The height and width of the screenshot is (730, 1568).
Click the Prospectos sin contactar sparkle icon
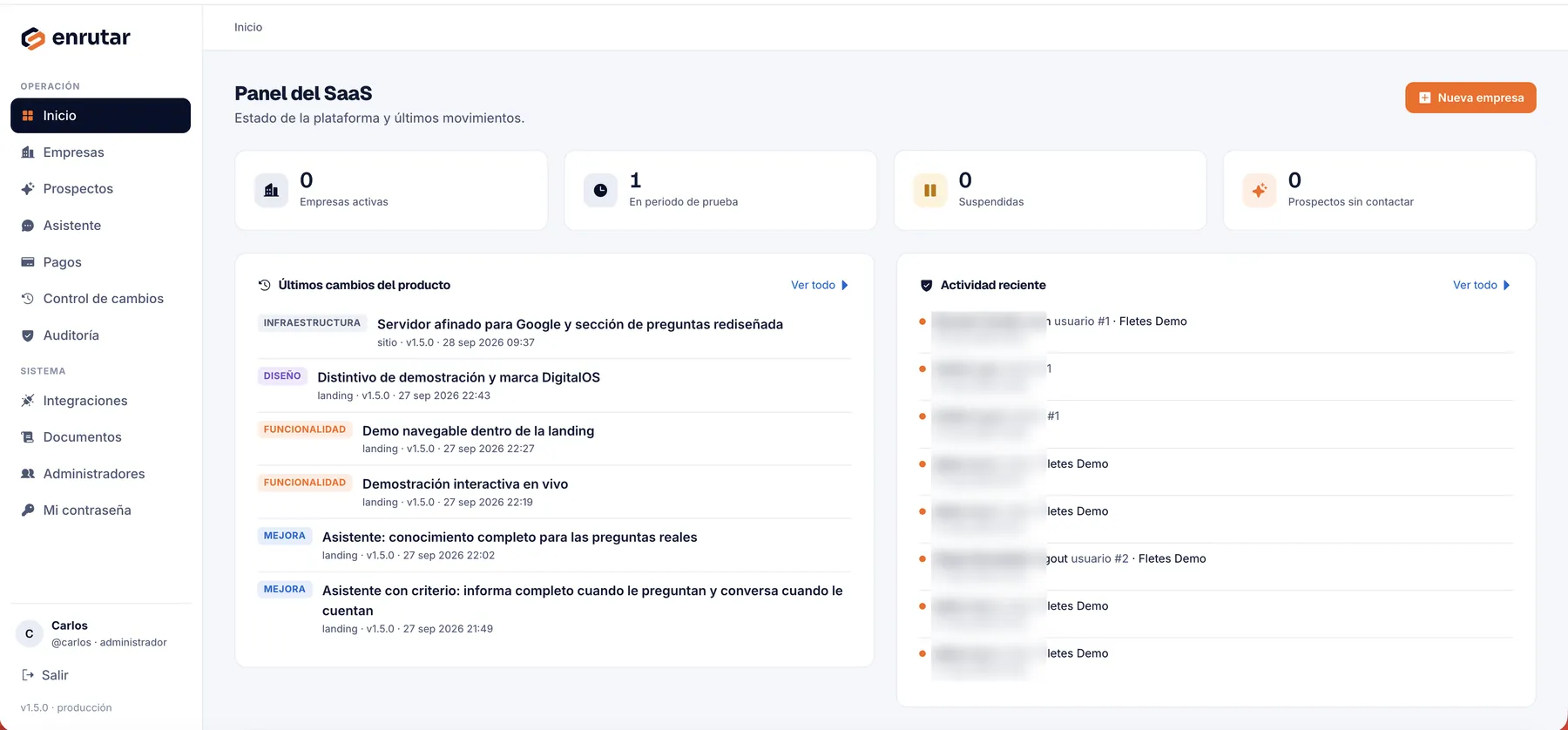(1259, 190)
